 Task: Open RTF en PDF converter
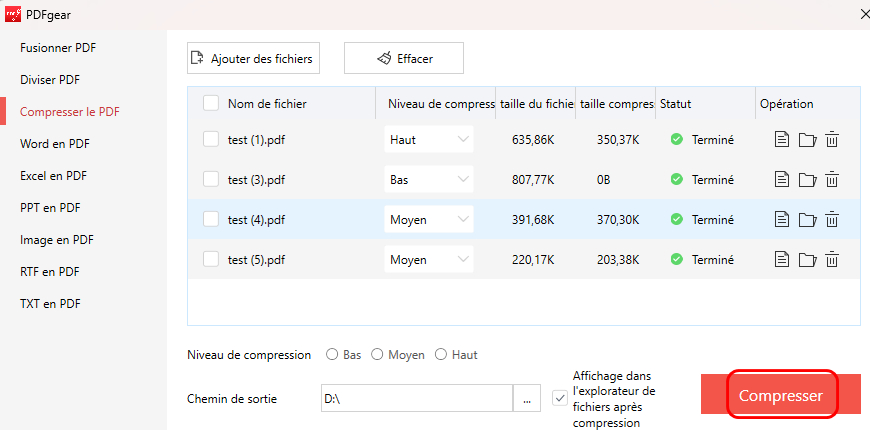click(x=50, y=272)
